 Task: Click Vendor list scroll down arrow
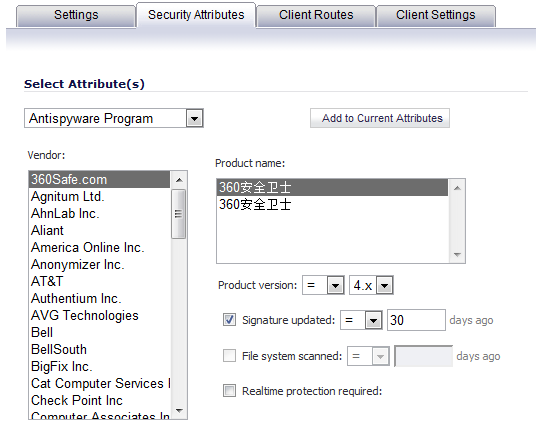(x=179, y=410)
